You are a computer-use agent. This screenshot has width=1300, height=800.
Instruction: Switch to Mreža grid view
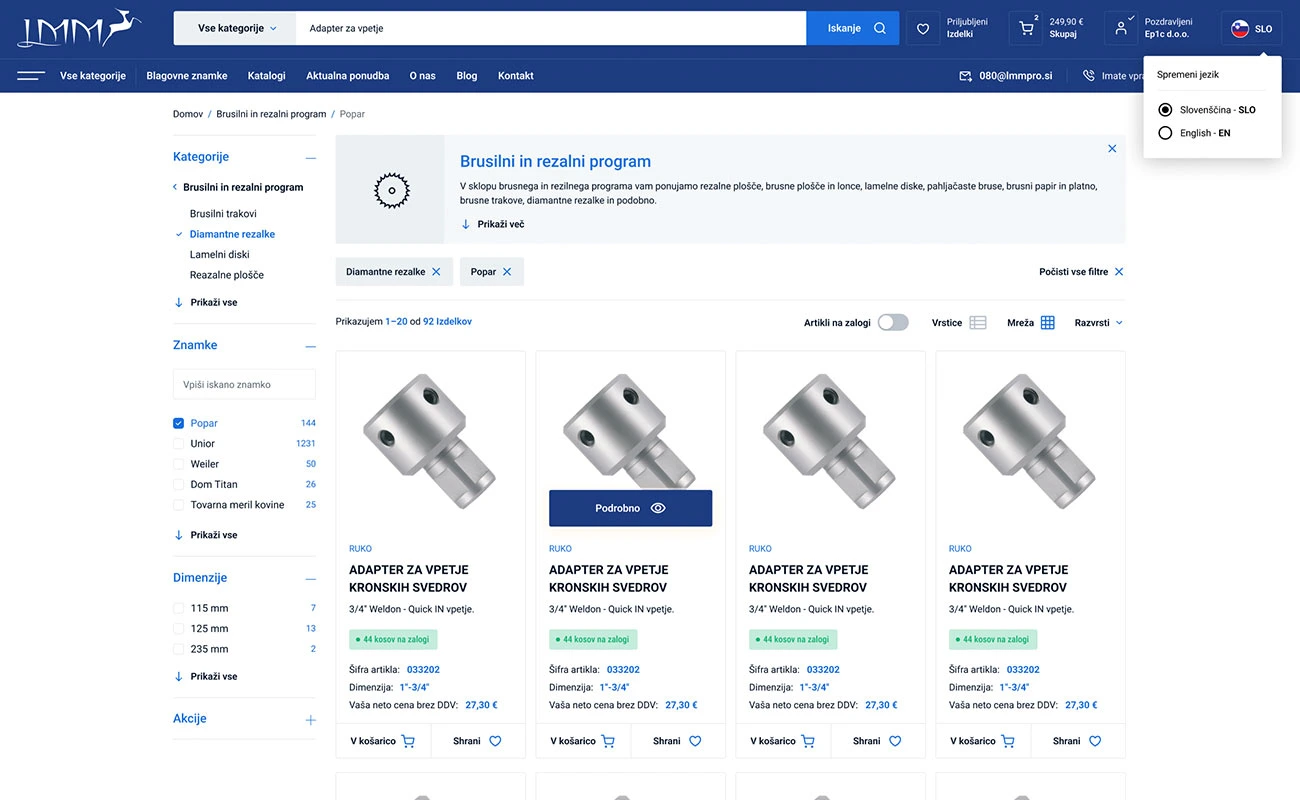1046,322
